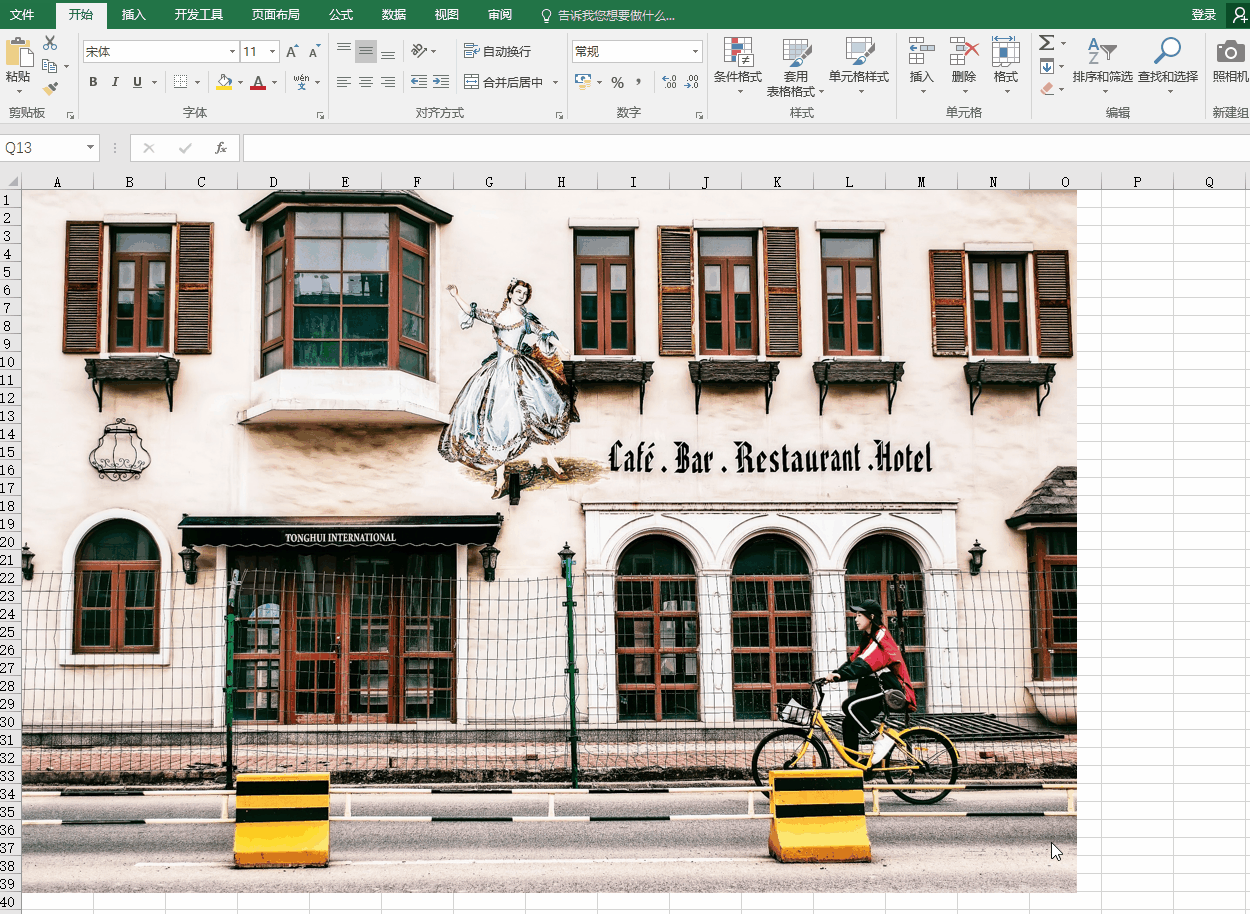Toggle vertical middle alignment
Viewport: 1250px width, 914px height.
click(366, 51)
